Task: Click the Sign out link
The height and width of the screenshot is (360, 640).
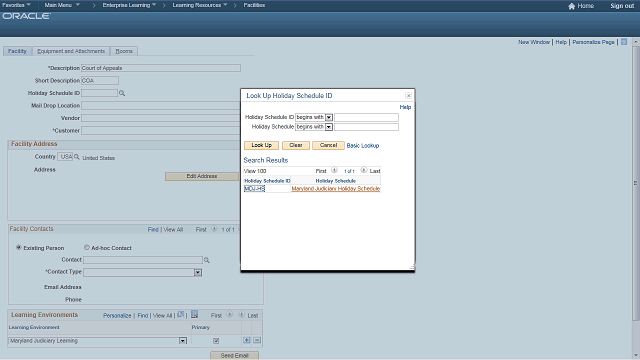Action: [622, 6]
